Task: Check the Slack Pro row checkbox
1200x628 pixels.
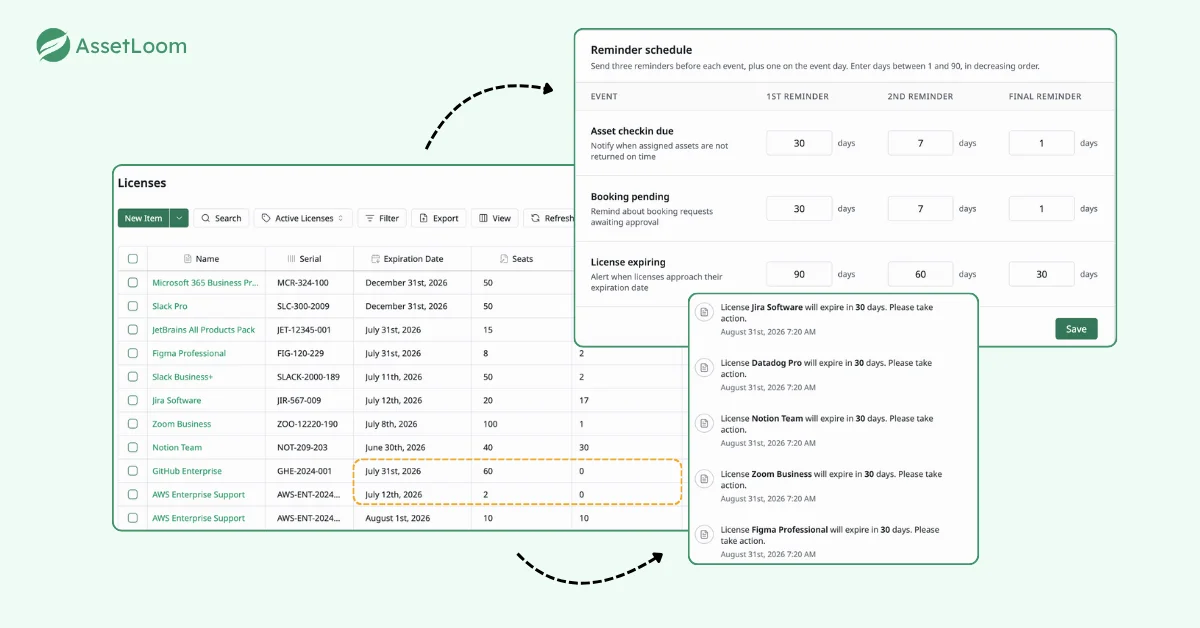Action: coord(133,306)
